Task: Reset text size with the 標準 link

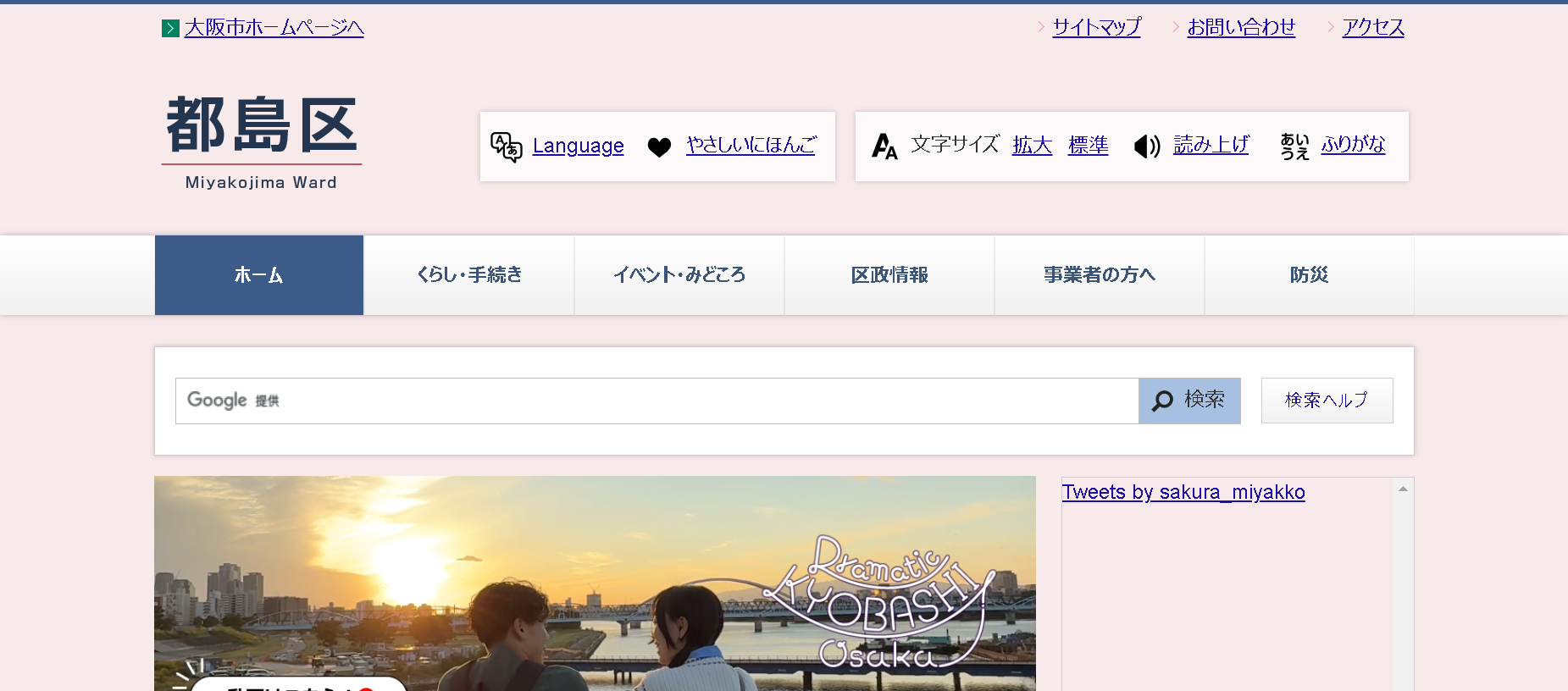Action: pos(1088,145)
